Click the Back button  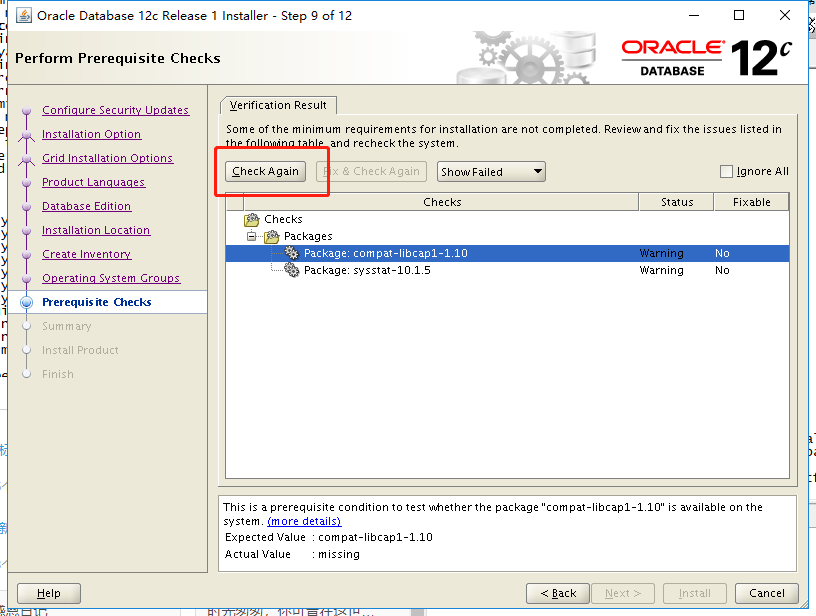click(558, 593)
